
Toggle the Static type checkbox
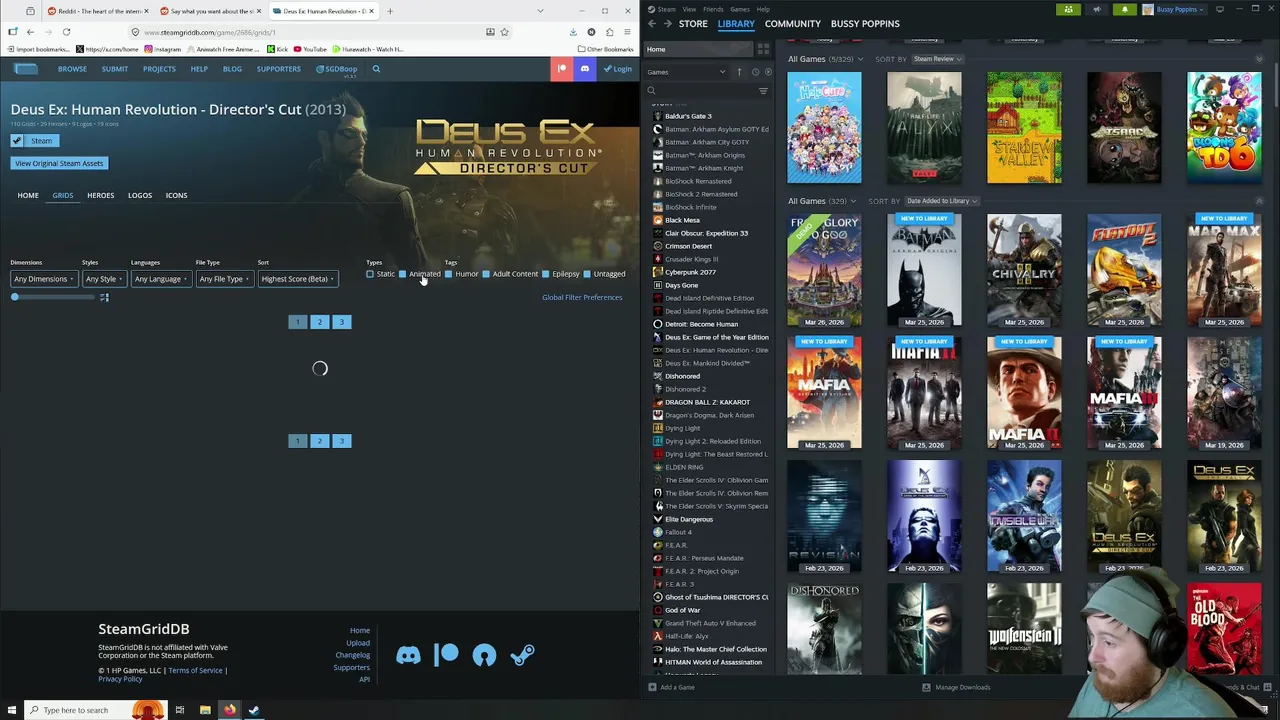370,274
